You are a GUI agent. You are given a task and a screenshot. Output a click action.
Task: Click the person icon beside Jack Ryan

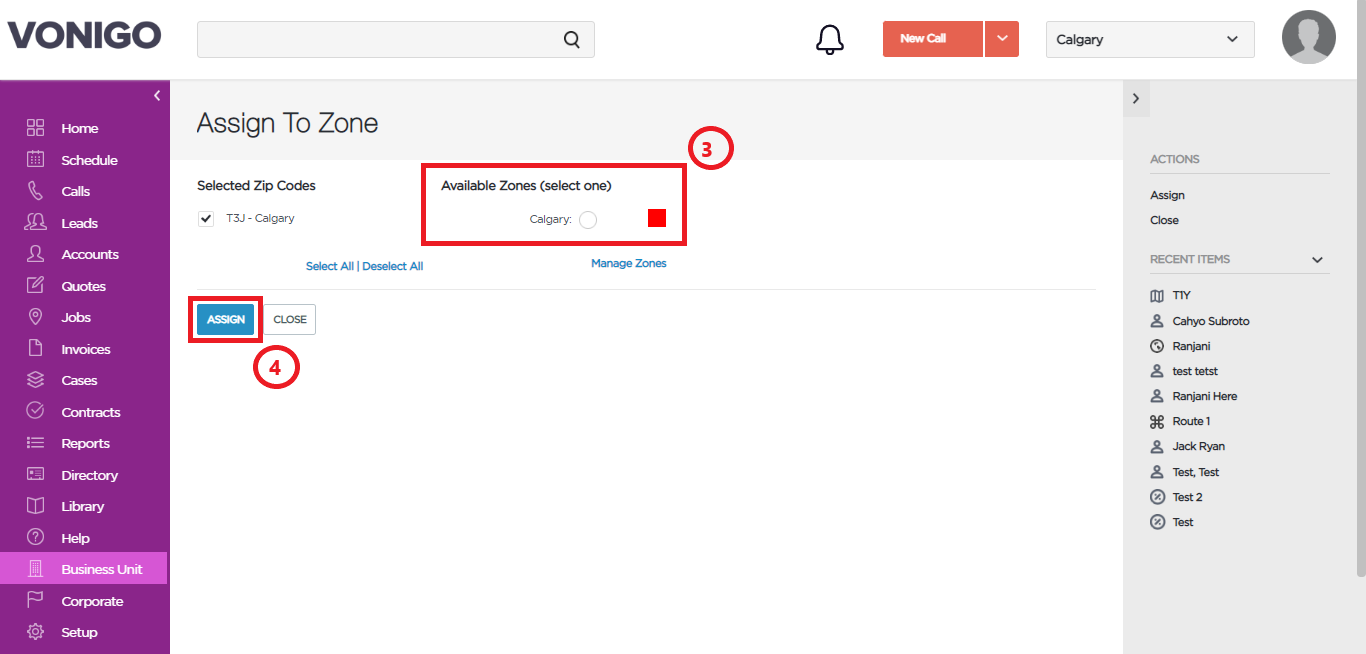tap(1158, 447)
